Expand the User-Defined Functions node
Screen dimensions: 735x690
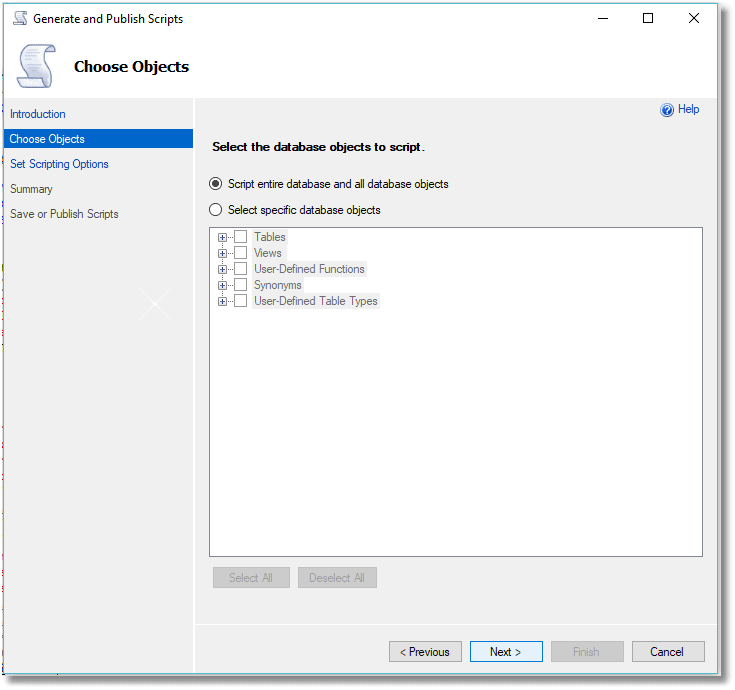(222, 269)
